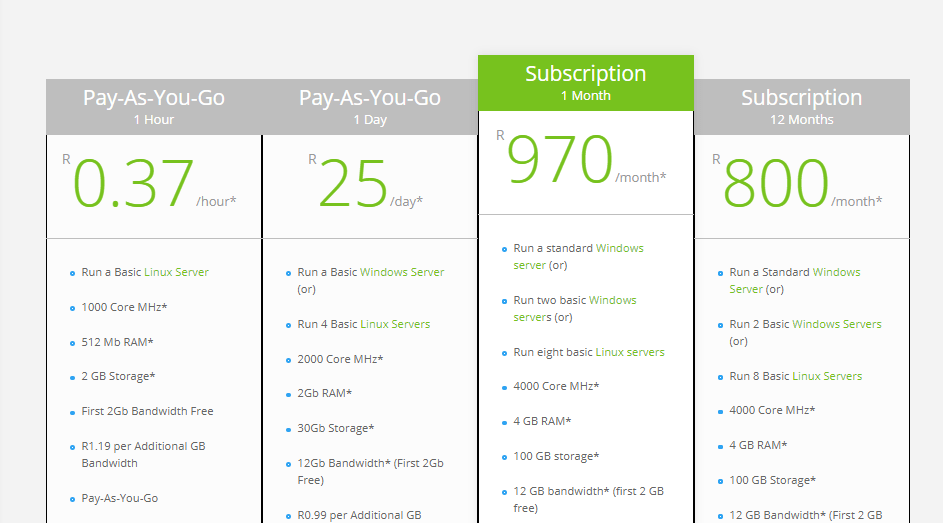
Task: Follow the 8 Basic Linux Servers link in the 12 Months plan
Action: point(826,376)
